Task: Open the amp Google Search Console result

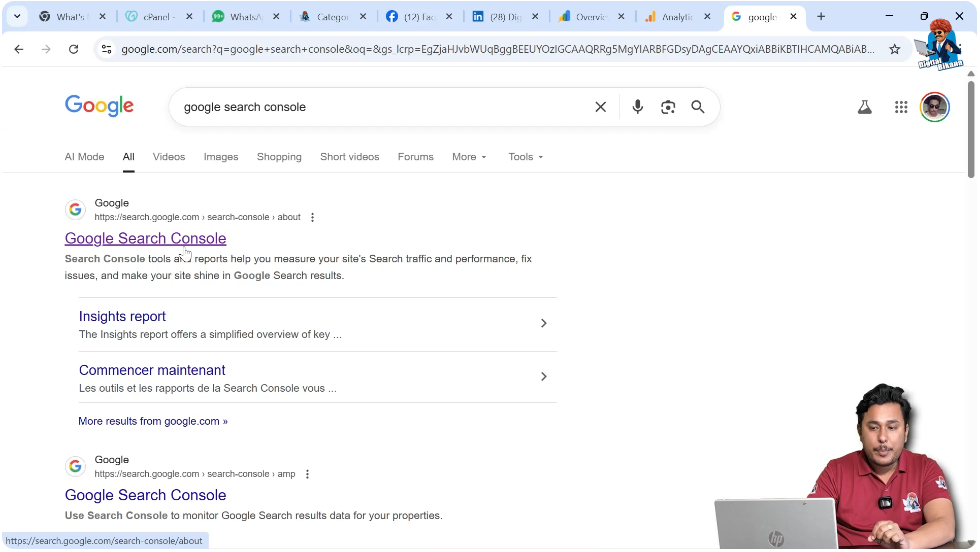Action: (145, 495)
